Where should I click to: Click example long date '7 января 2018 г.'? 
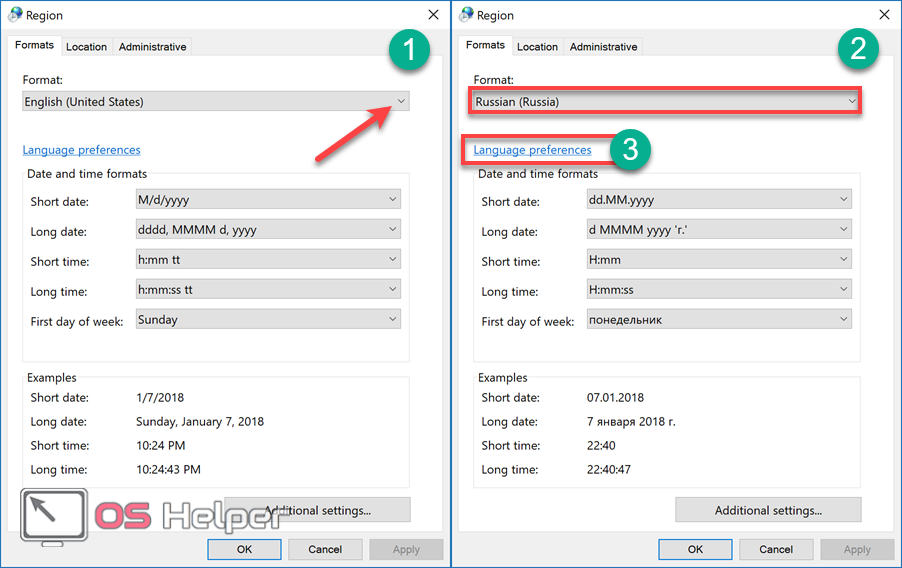631,421
